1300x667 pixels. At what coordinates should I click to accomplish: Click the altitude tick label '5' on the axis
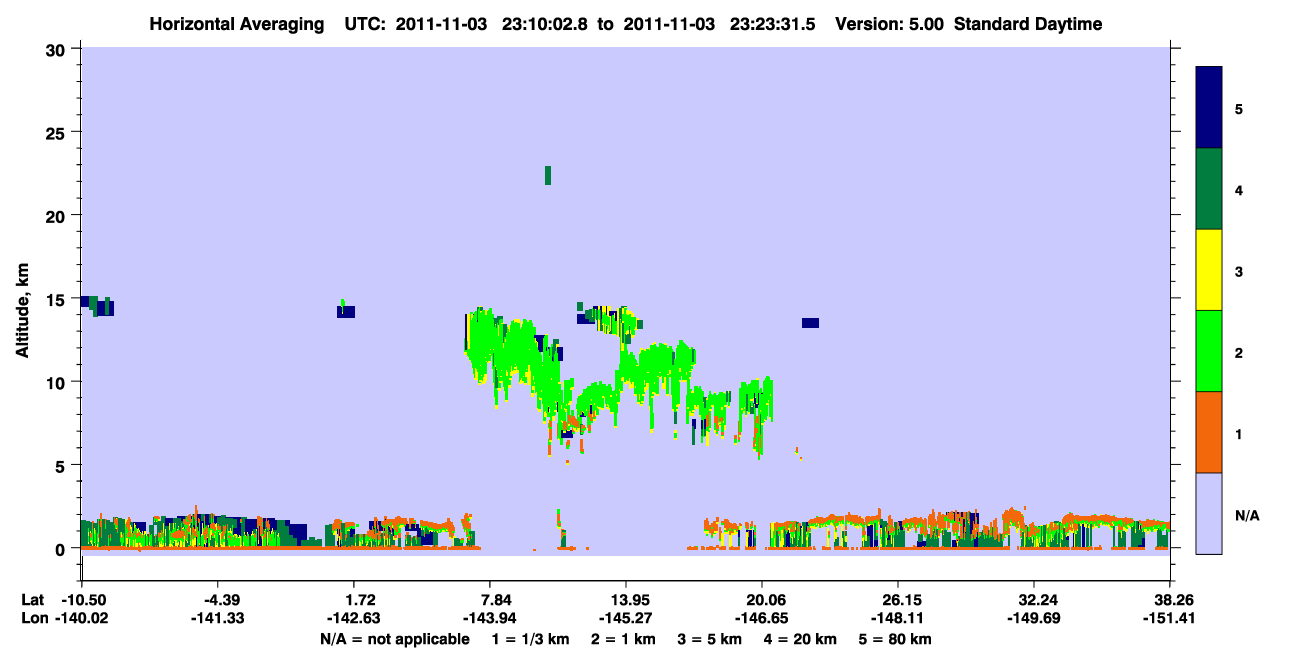(x=63, y=465)
